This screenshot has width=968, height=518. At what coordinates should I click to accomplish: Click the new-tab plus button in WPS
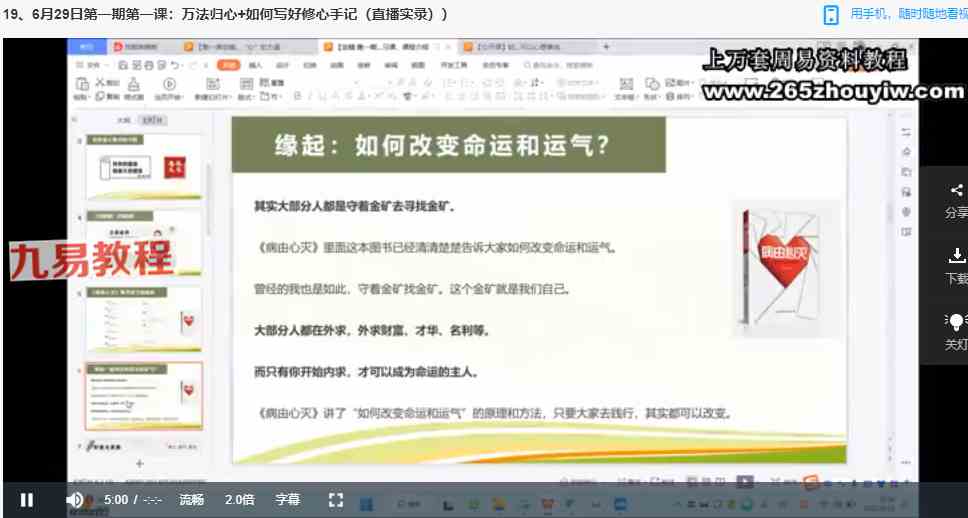[605, 47]
